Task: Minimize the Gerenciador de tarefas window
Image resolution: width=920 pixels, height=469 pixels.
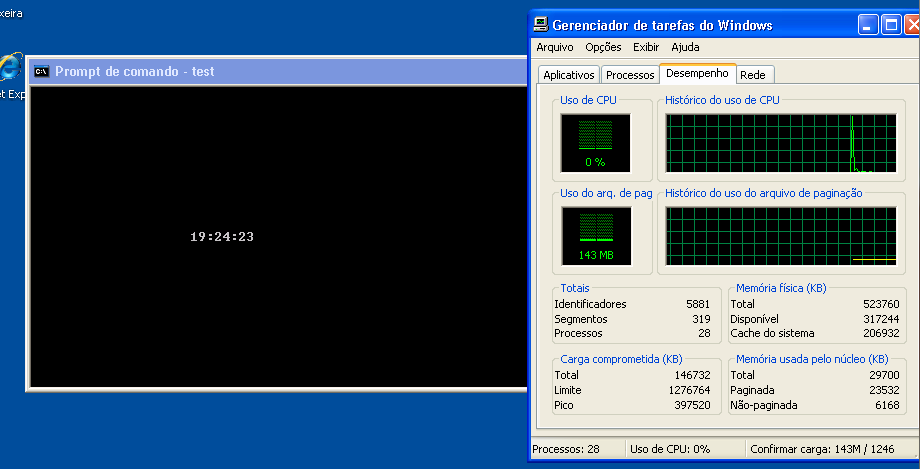Action: [x=868, y=25]
